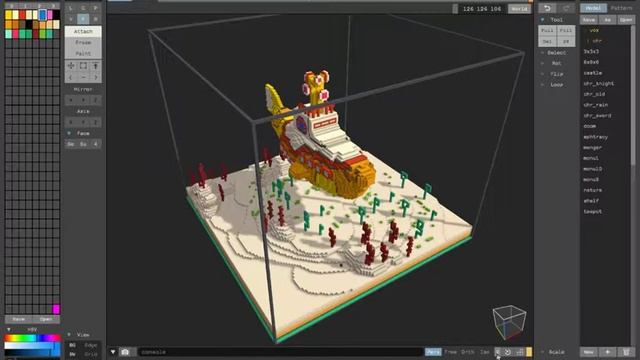This screenshot has height=360, width=640.
Task: Collapse the View section
Action: [x=69, y=335]
